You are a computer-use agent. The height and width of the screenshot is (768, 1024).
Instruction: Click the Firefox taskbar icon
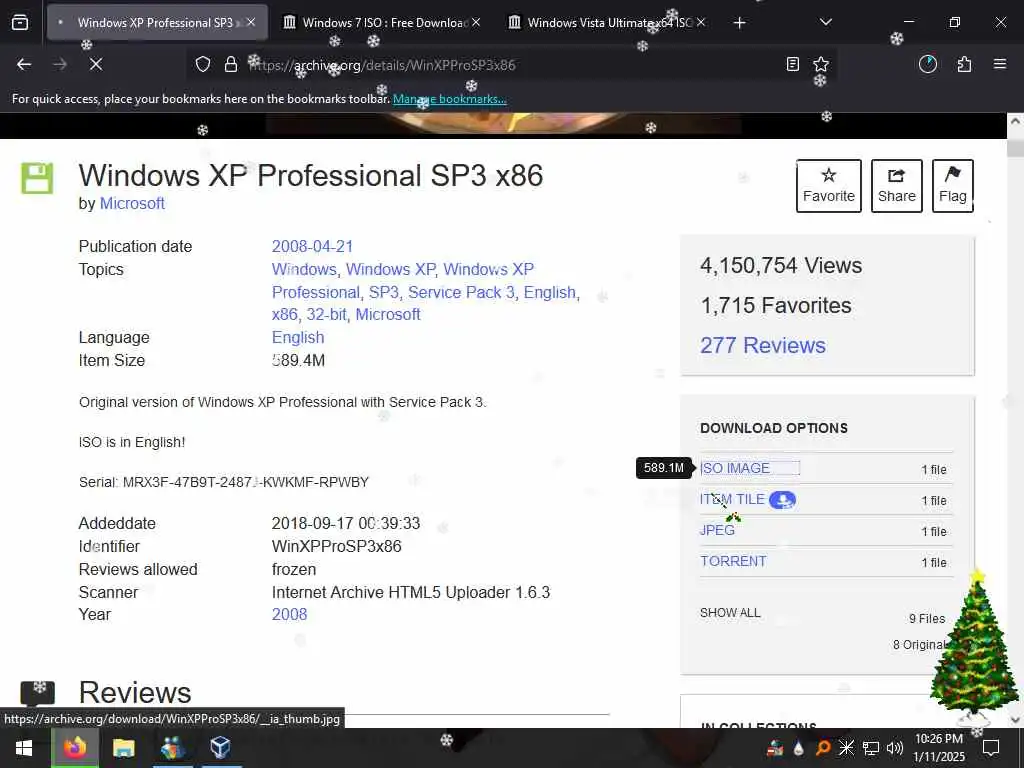pos(74,748)
